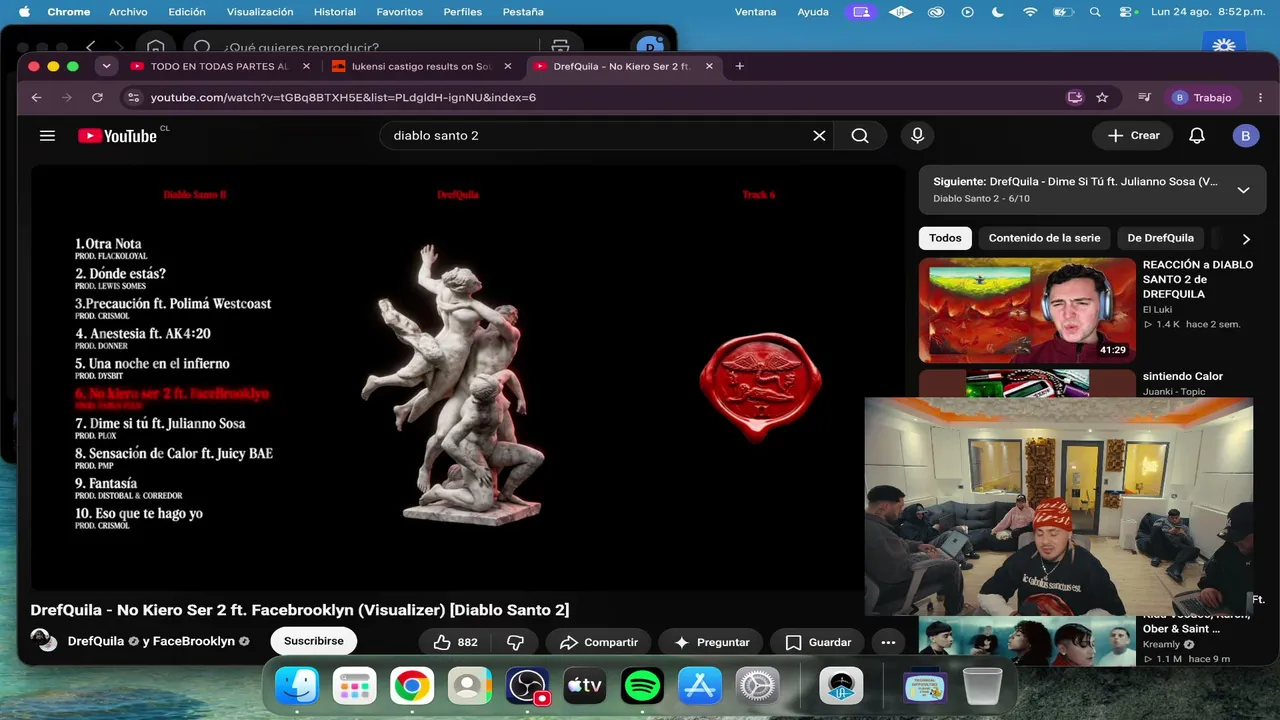Open the YouTube guide hamburger menu
The image size is (1280, 720).
tap(47, 136)
